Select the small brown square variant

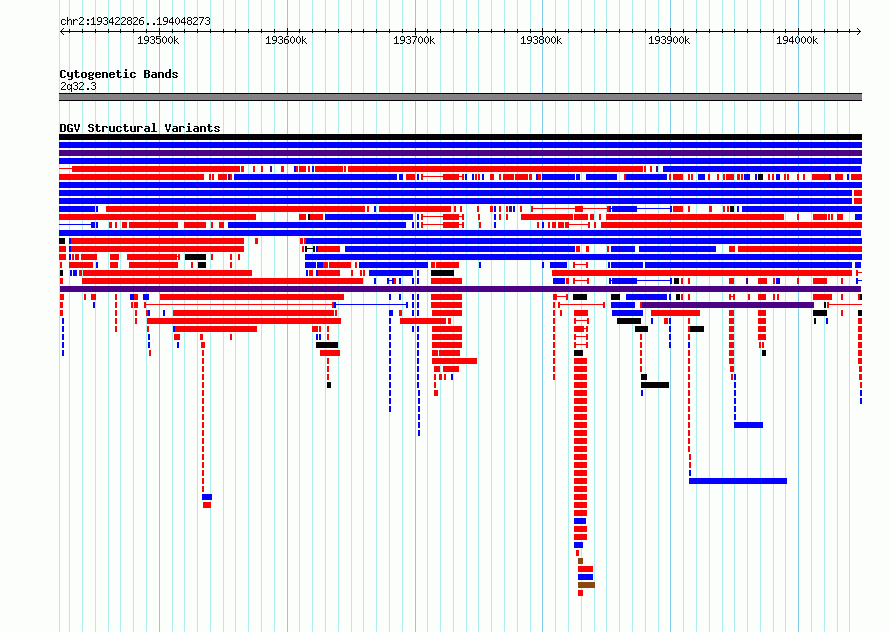(x=580, y=561)
